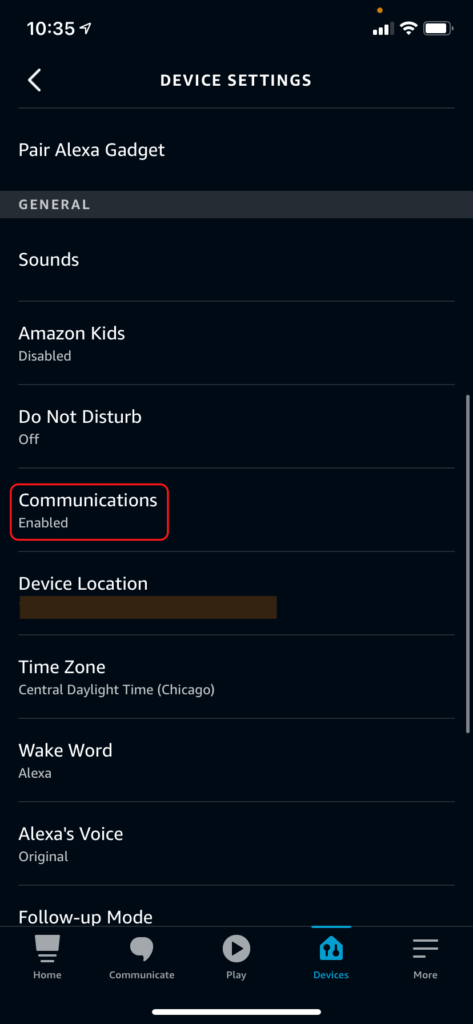Image resolution: width=473 pixels, height=1024 pixels.
Task: Open the Communicate speech bubble icon
Action: coord(142,949)
